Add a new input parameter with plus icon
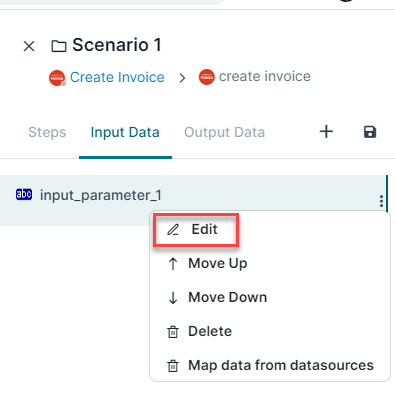 (x=326, y=132)
